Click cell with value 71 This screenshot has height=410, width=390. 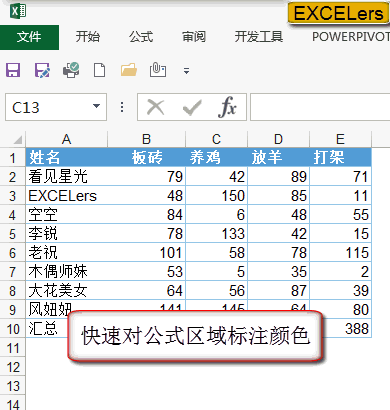pos(340,176)
